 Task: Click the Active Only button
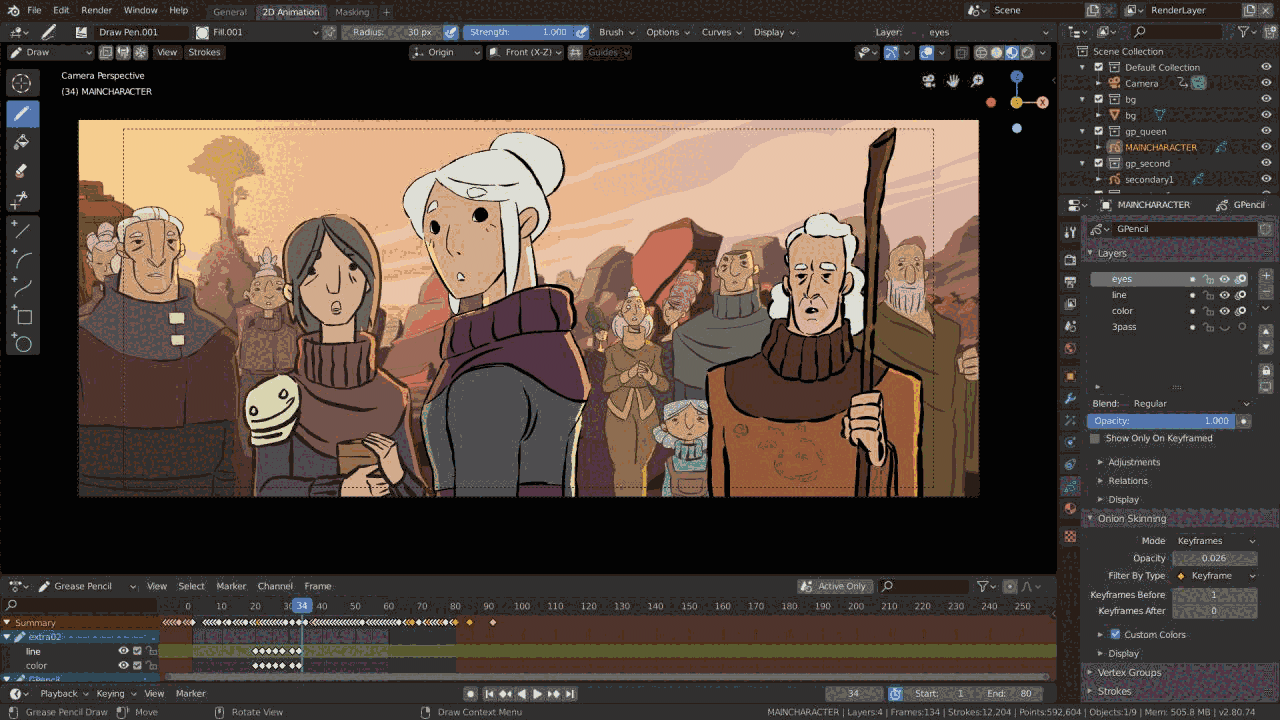click(x=833, y=586)
